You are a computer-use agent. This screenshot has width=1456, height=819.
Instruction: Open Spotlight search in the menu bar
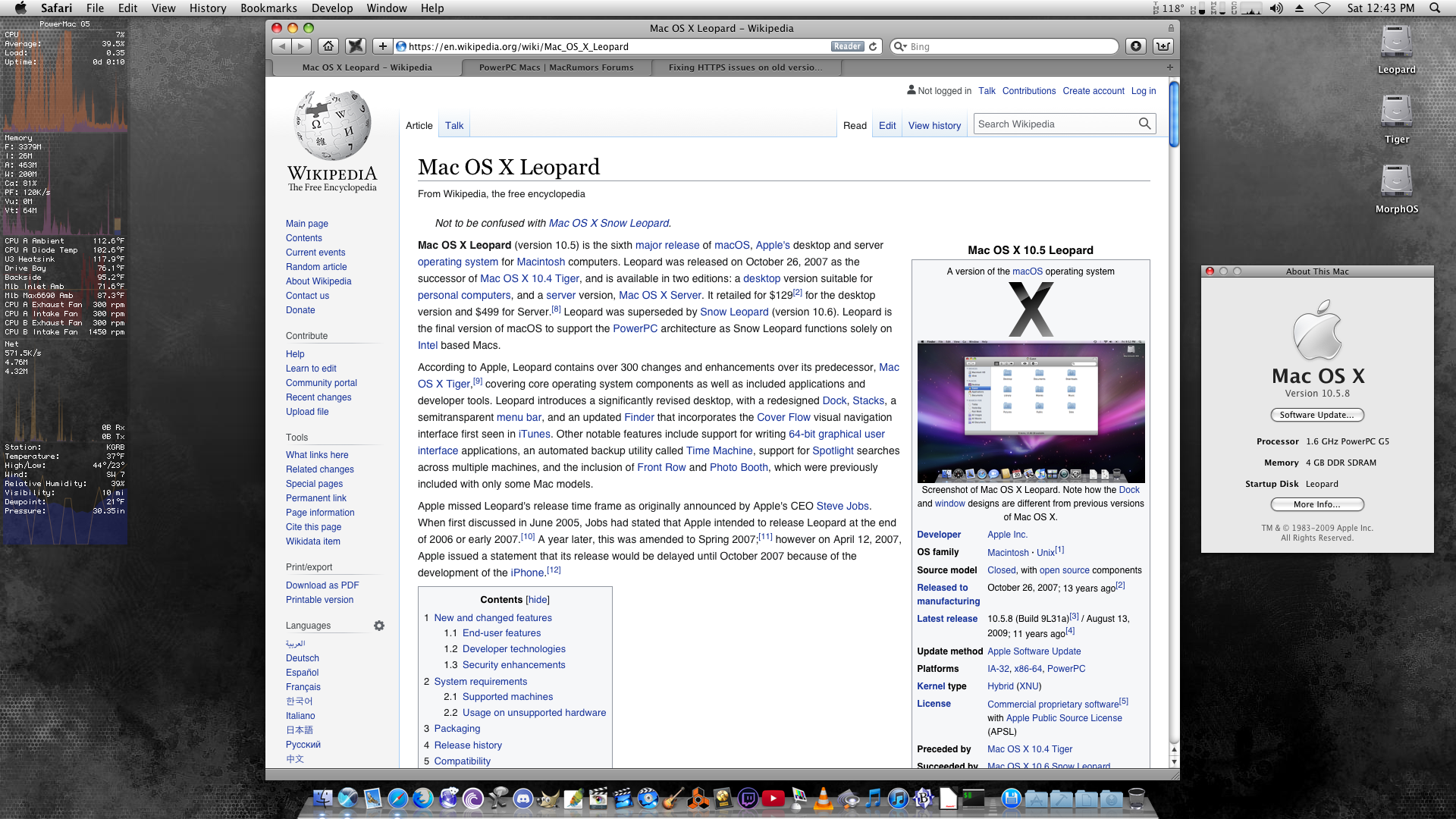[1434, 8]
